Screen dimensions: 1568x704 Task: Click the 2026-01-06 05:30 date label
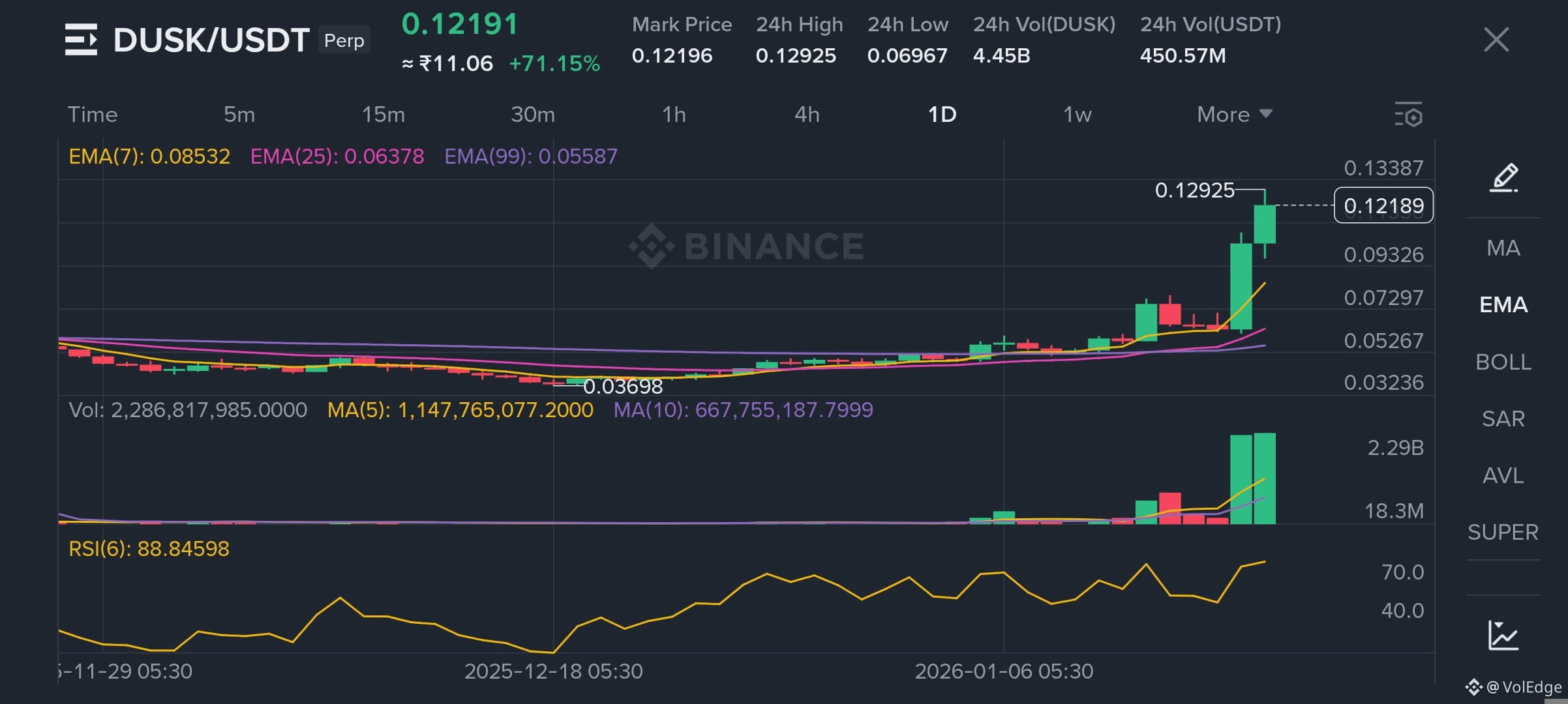pyautogui.click(x=1004, y=671)
